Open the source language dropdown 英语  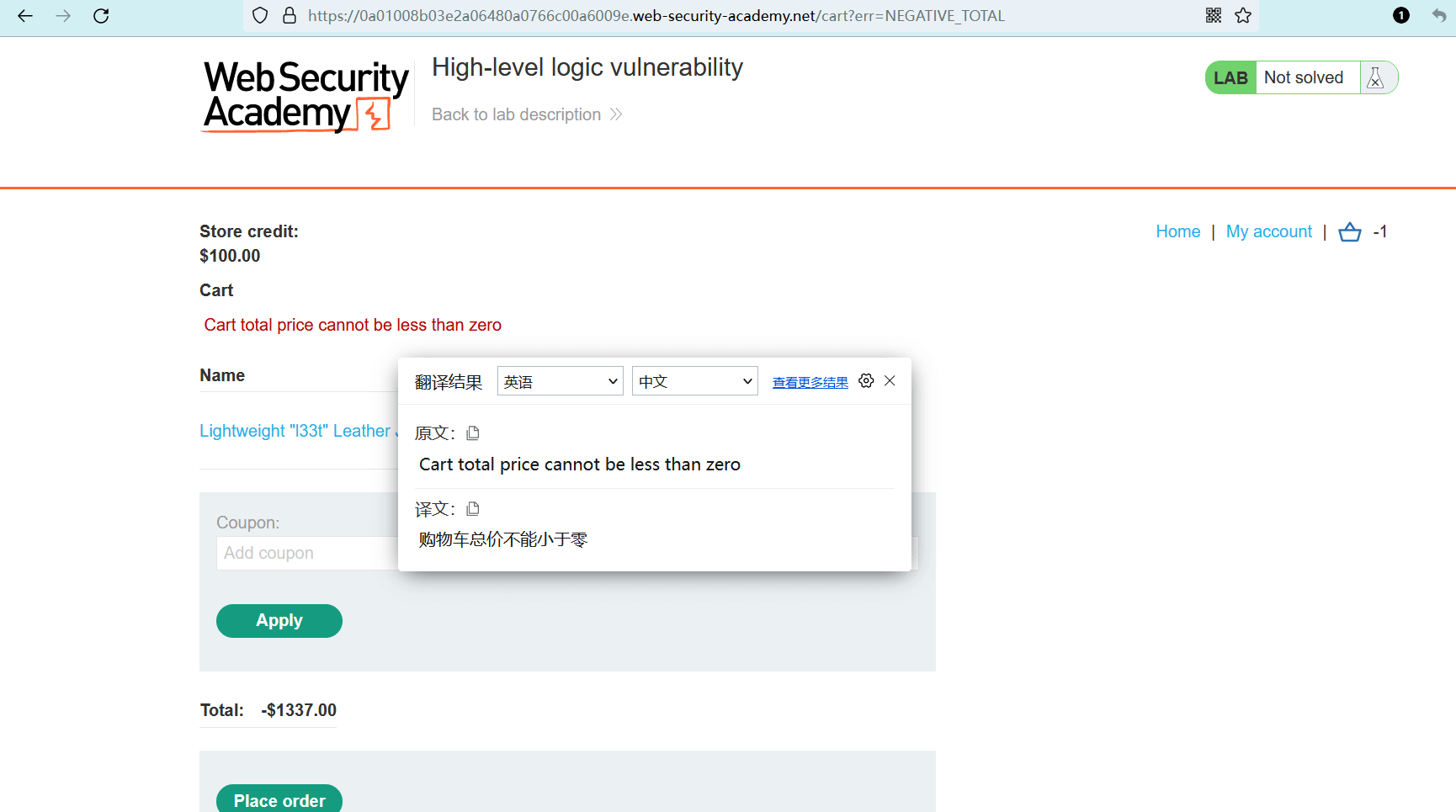pyautogui.click(x=561, y=381)
